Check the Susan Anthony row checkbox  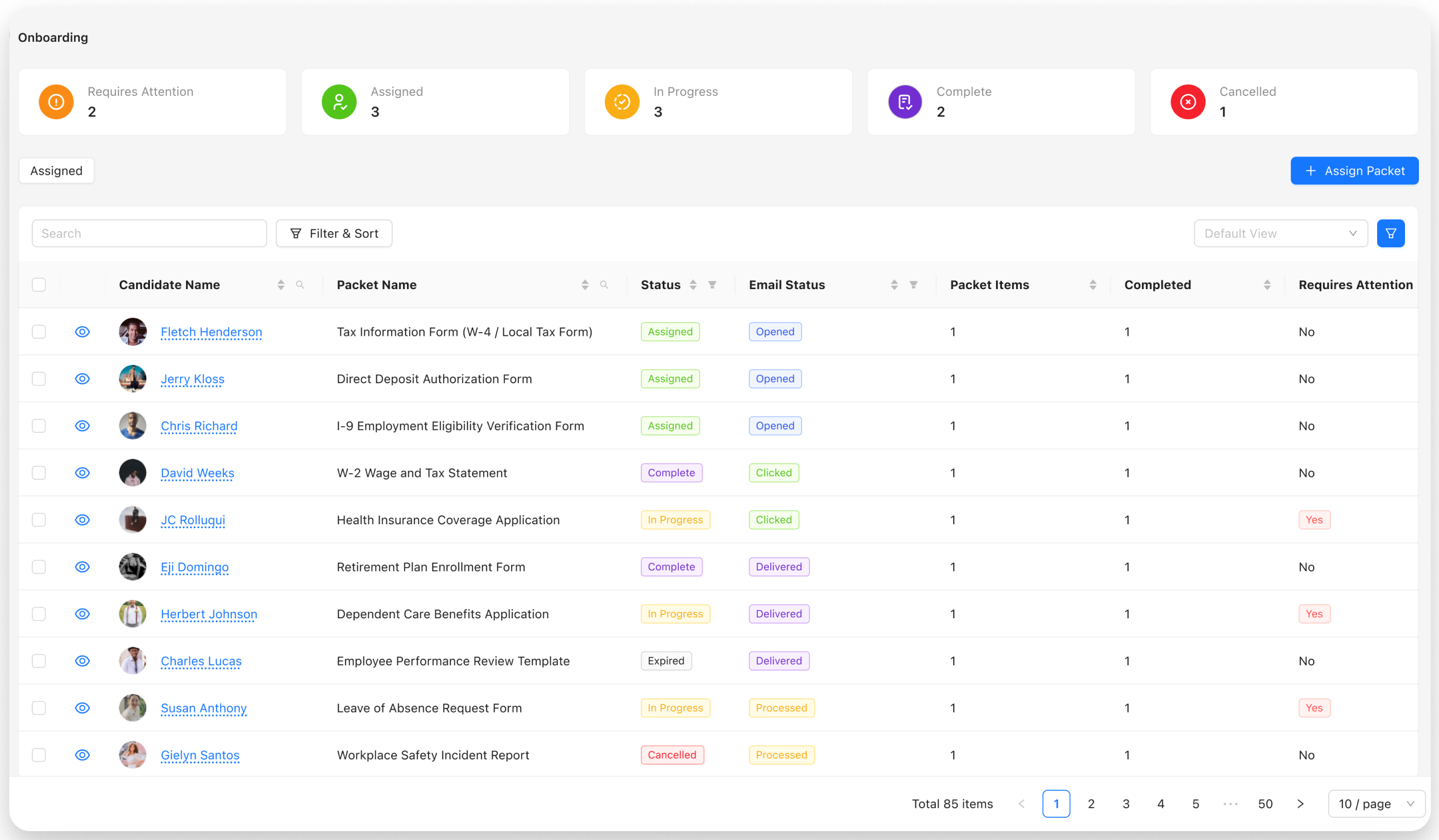(39, 708)
